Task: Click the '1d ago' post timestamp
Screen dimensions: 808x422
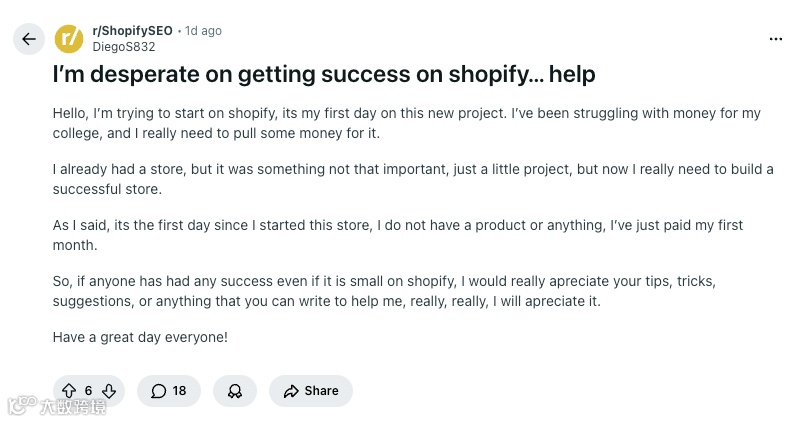Action: coord(203,31)
